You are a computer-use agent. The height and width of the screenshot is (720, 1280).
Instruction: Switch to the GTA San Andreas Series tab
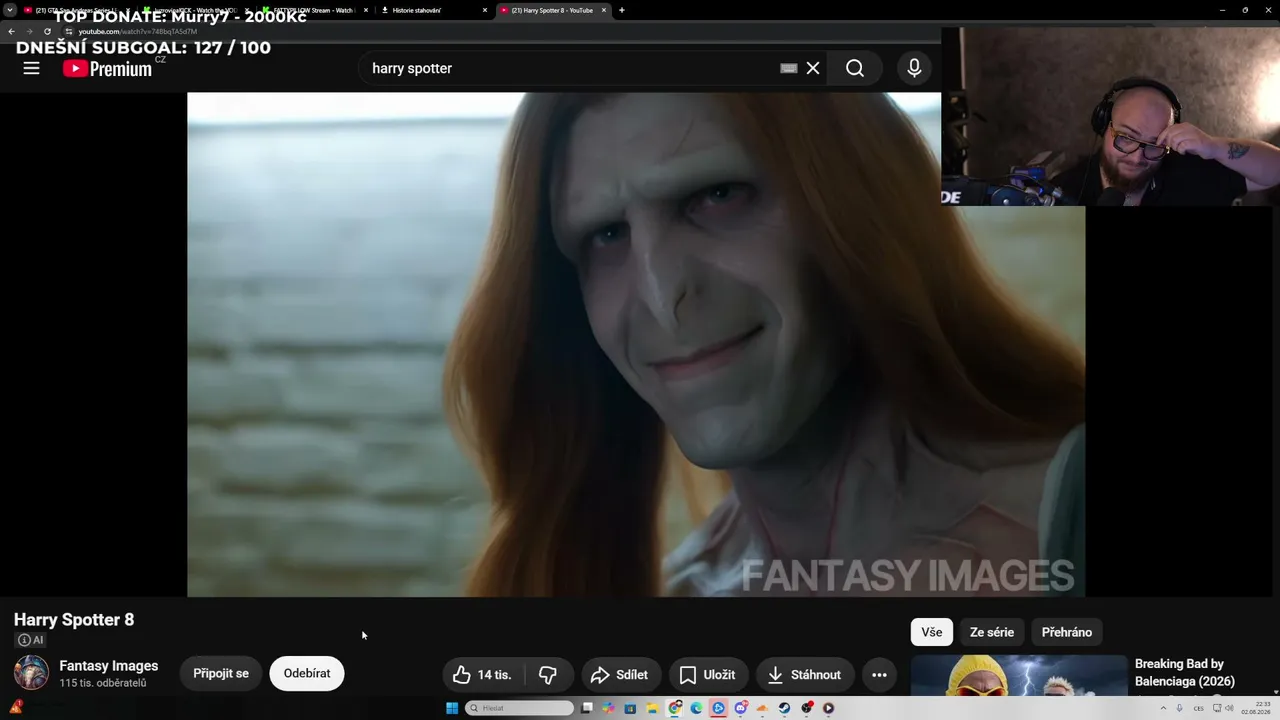pos(75,10)
